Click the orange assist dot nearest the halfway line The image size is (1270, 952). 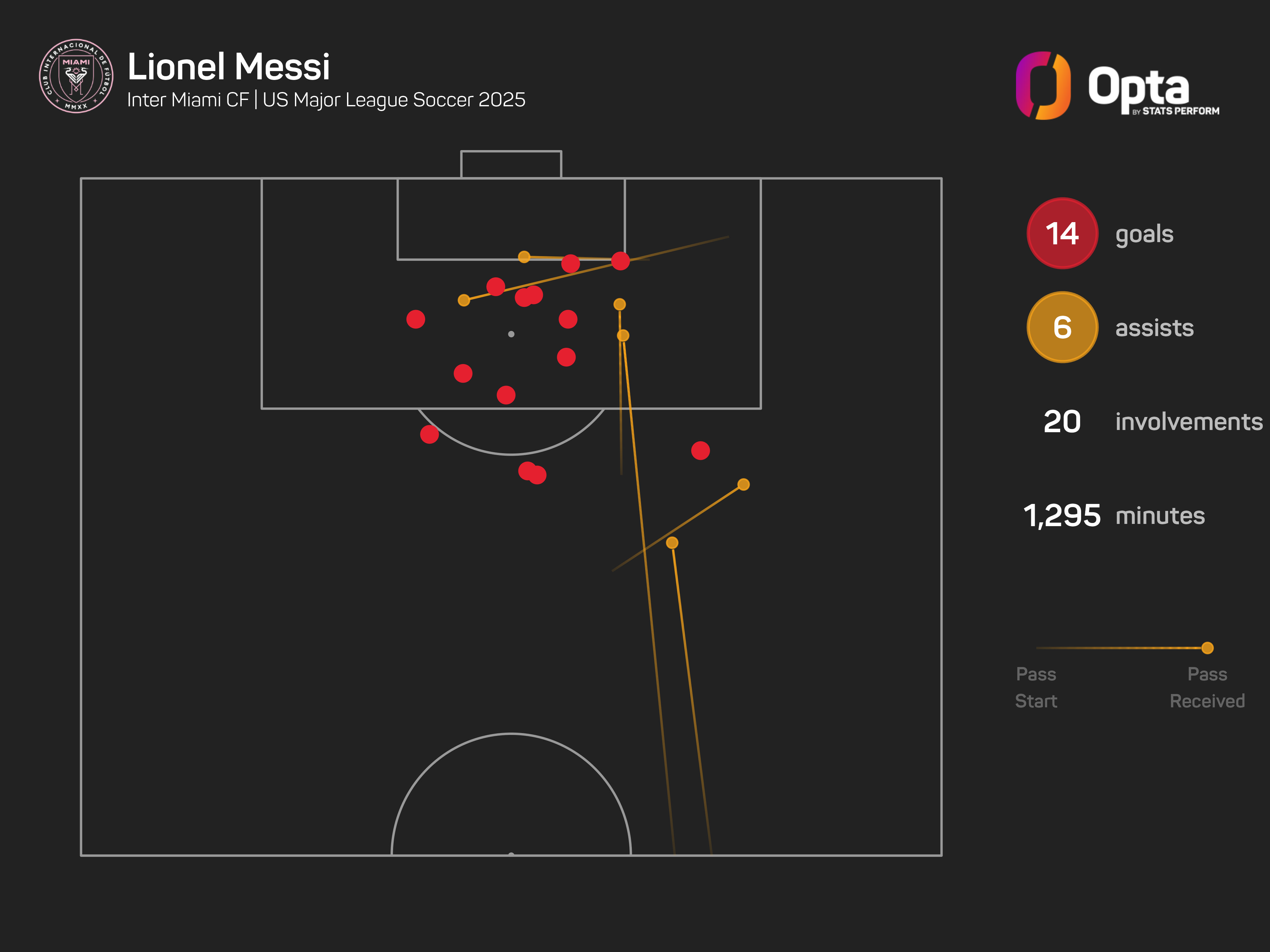tap(672, 542)
